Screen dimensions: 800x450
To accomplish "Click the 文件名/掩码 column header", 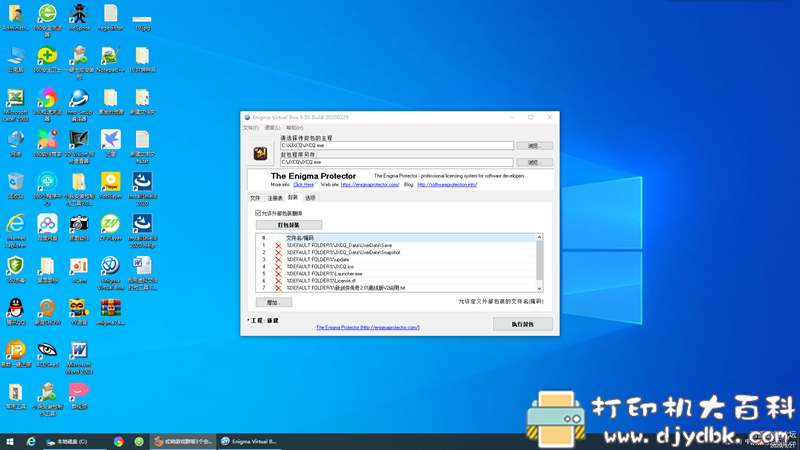I will [300, 238].
